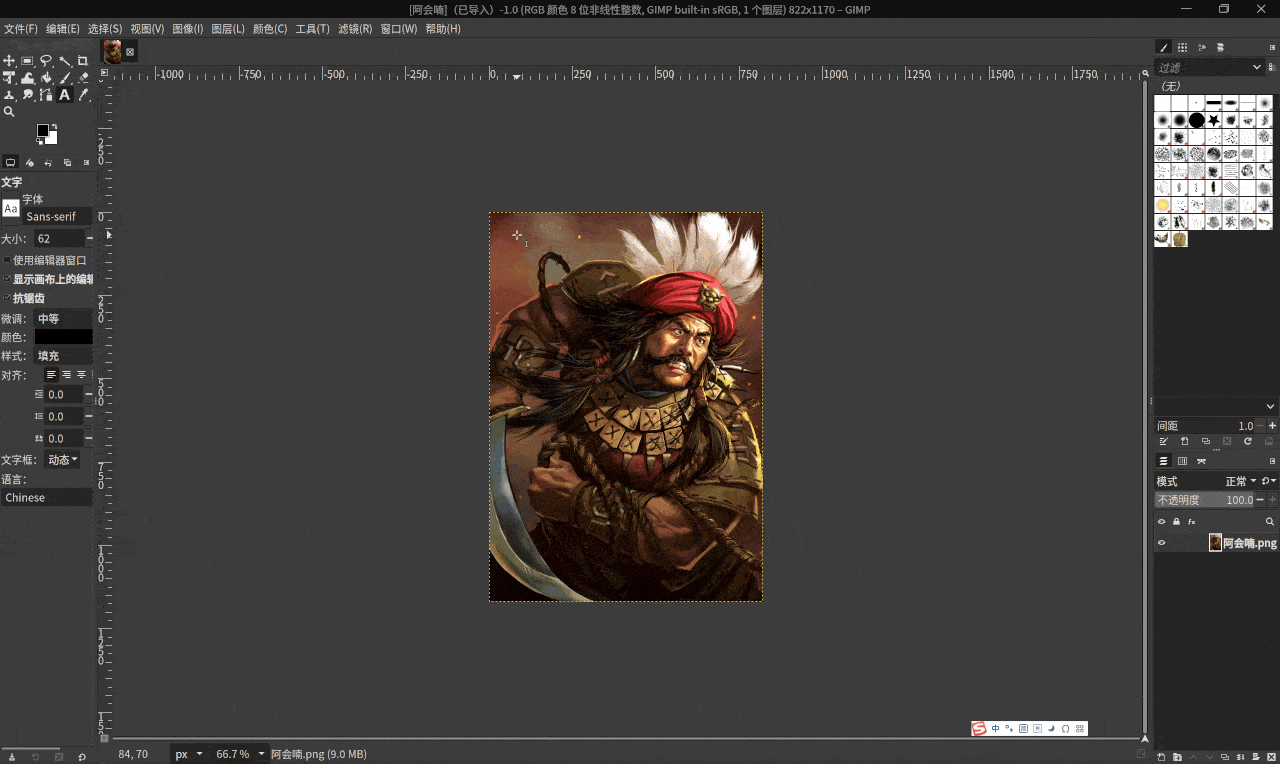Open the 图层(L) menu

click(x=228, y=29)
